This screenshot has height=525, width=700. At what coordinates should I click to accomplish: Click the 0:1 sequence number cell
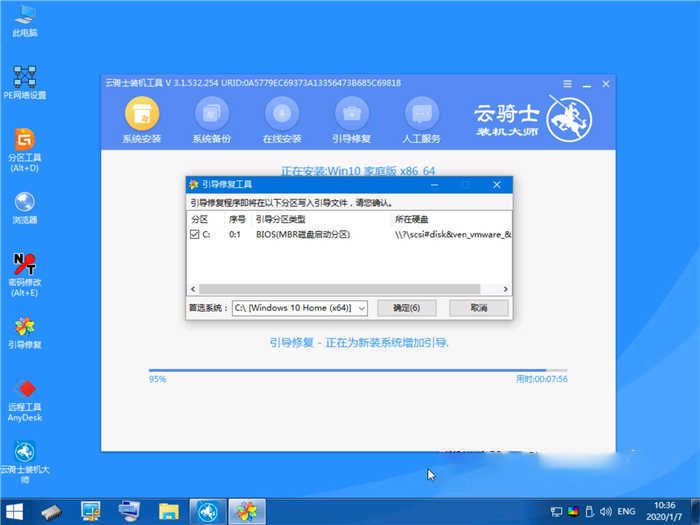[x=234, y=234]
